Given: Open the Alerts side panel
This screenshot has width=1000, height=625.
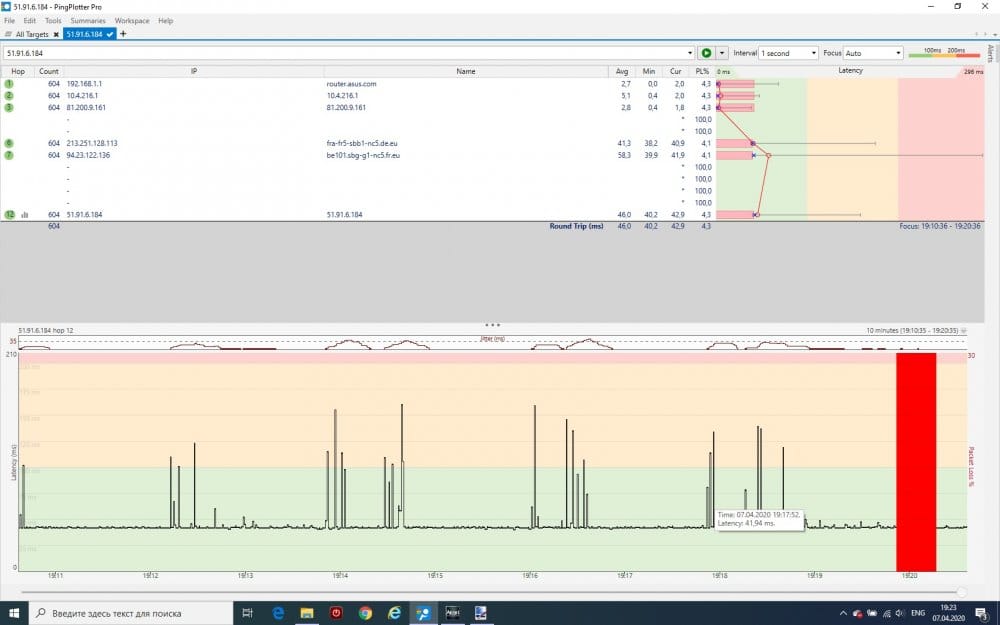Looking at the screenshot, I should pyautogui.click(x=990, y=53).
